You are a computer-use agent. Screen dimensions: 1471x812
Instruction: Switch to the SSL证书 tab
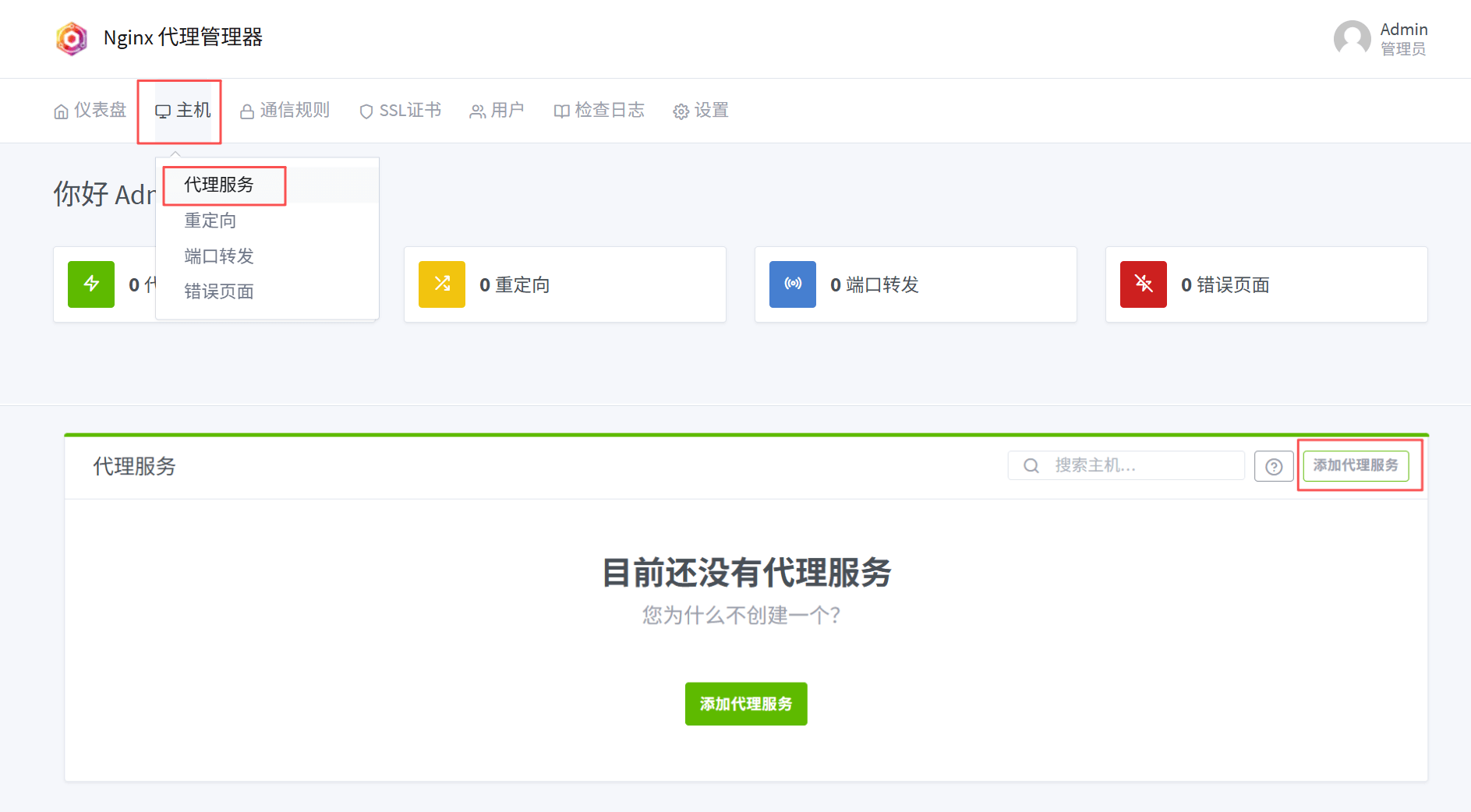[x=401, y=111]
